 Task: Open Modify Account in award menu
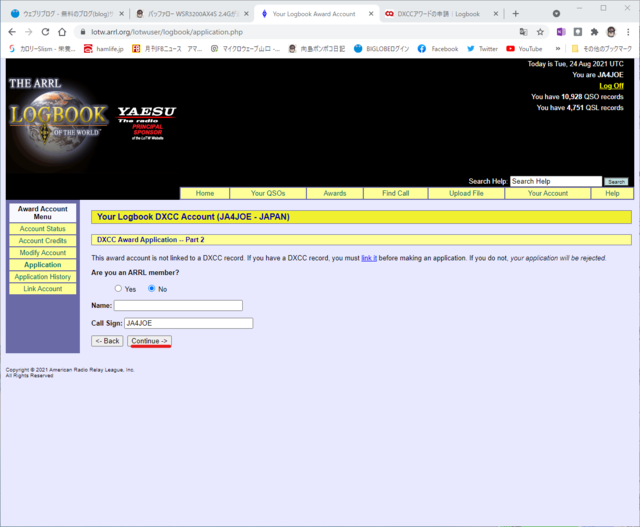pos(43,253)
